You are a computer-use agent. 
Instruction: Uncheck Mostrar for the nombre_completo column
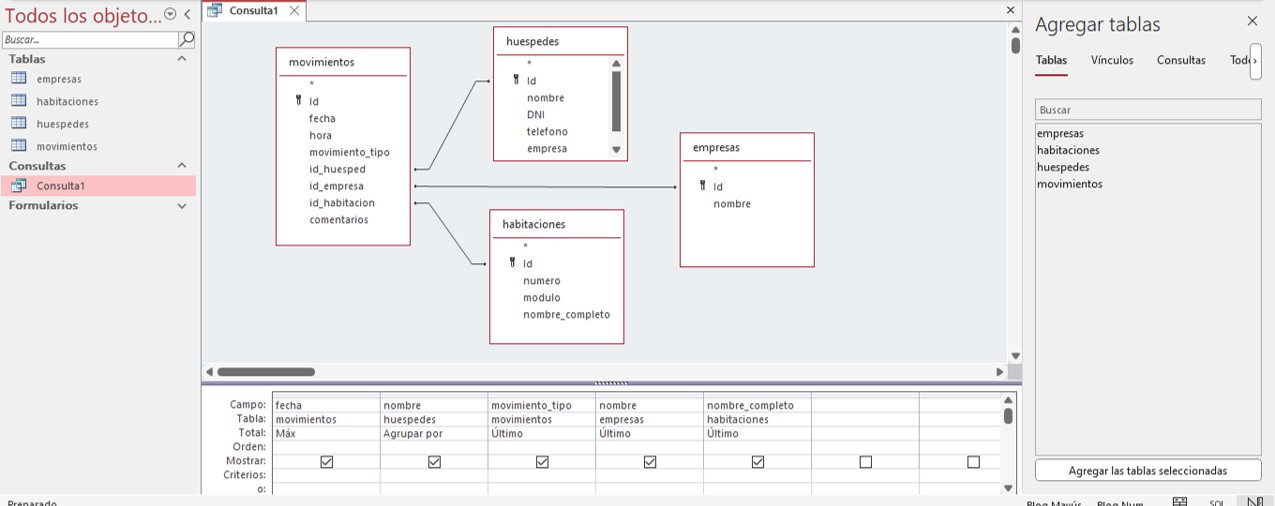pyautogui.click(x=758, y=462)
